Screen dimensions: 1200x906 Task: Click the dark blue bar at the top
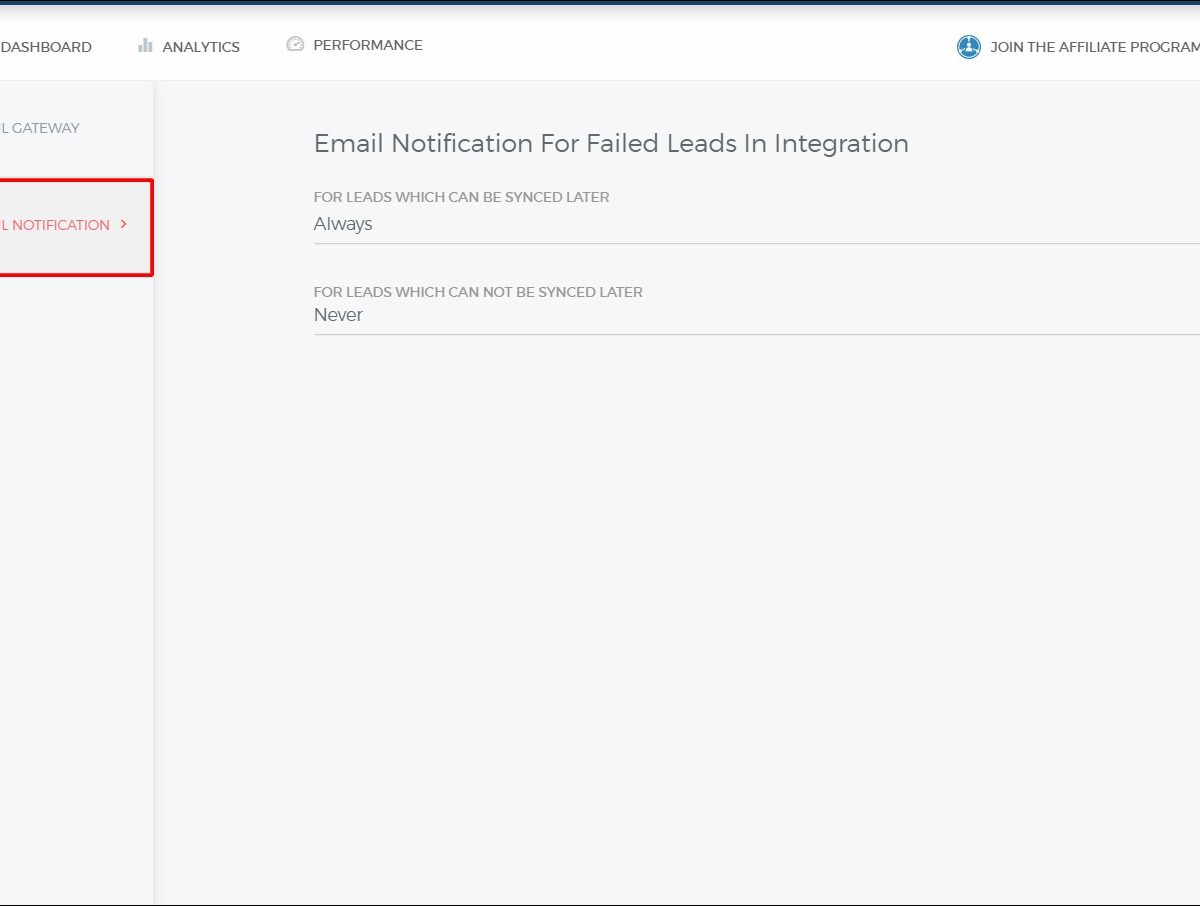[600, 2]
